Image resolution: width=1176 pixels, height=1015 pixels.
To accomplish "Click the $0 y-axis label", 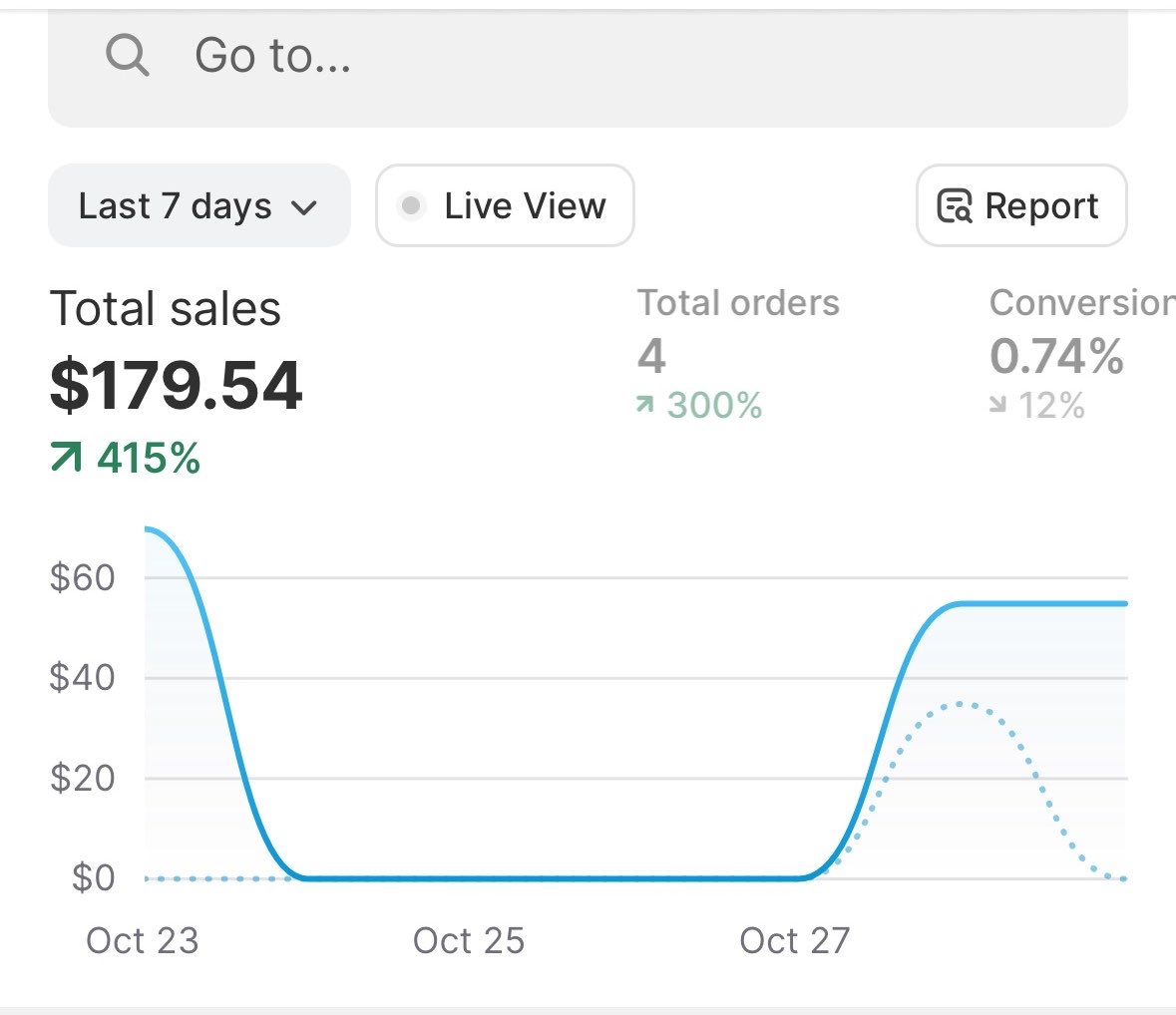I will point(94,877).
